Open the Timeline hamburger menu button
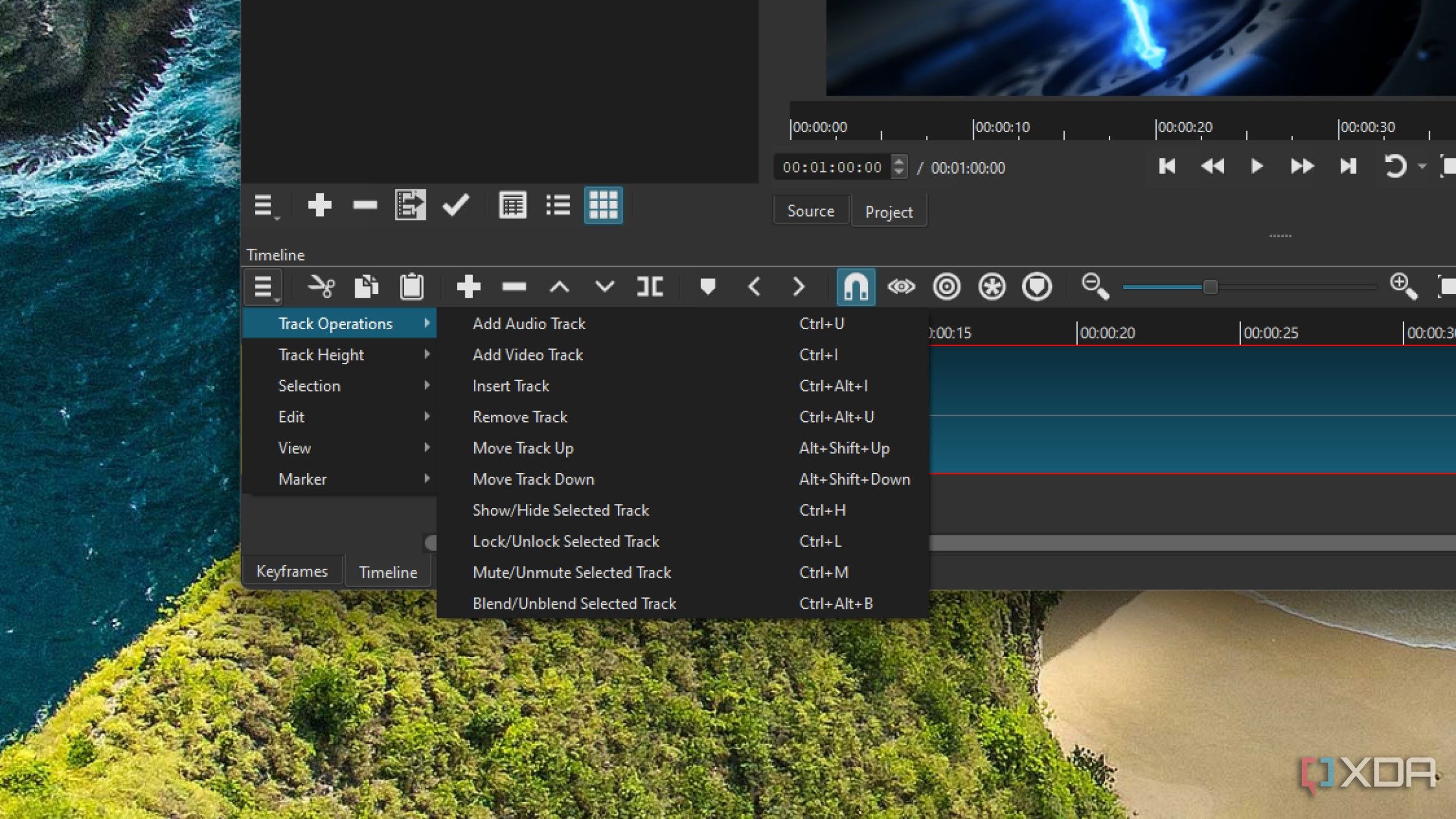This screenshot has height=819, width=1456. point(263,287)
